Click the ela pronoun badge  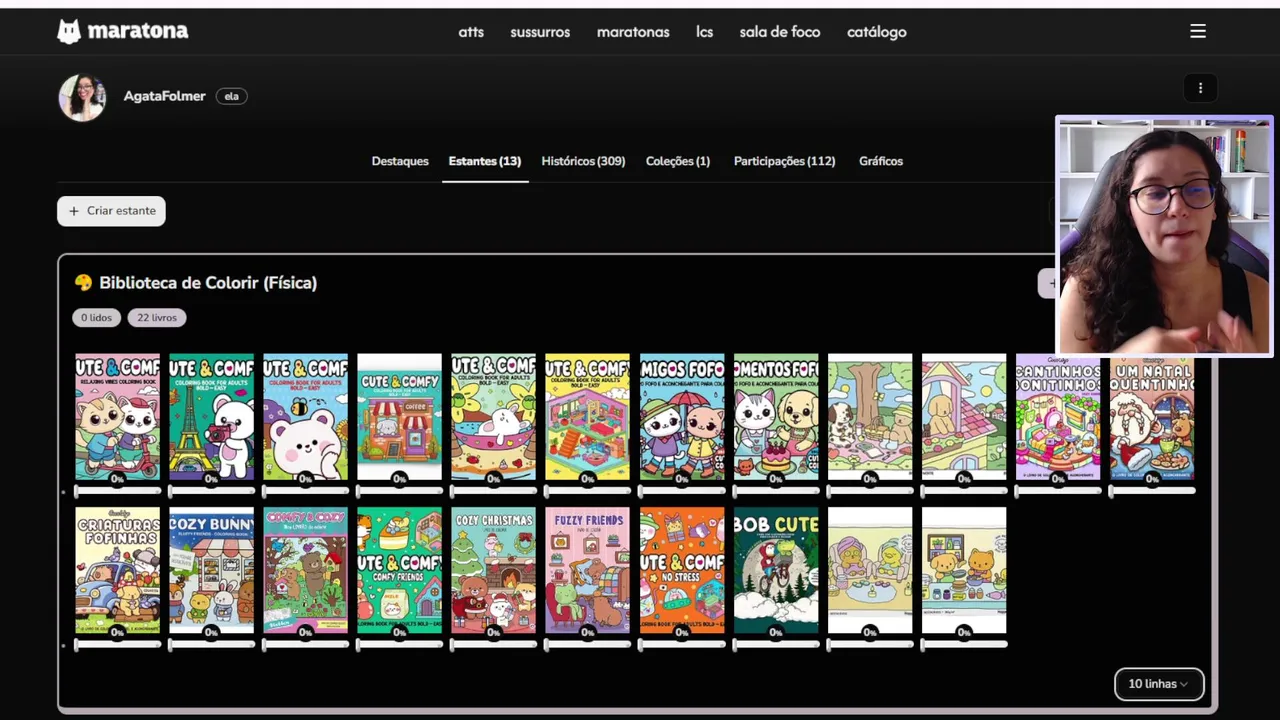coord(232,96)
